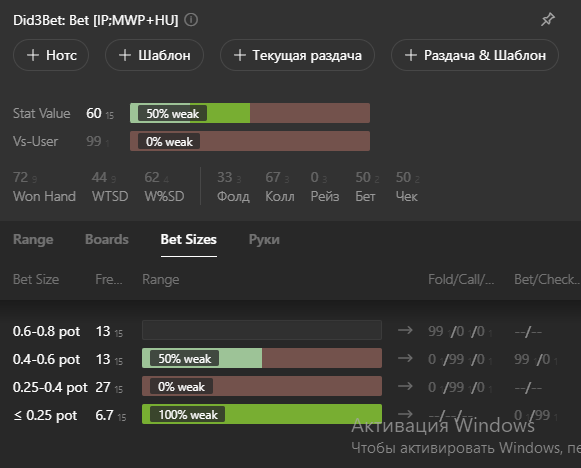This screenshot has height=468, width=581.
Task: Click the arrow icon in 0.4-0.6 pot row
Action: point(405,358)
